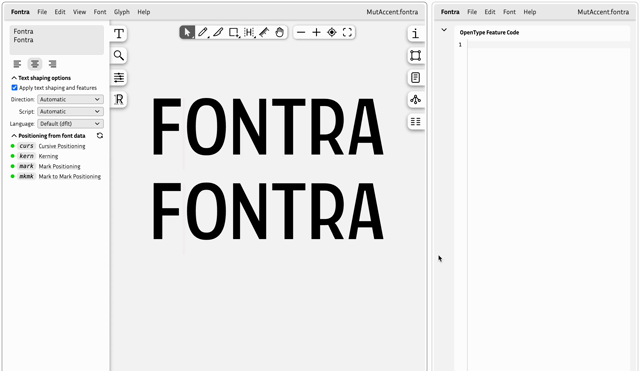The image size is (640, 371).
Task: Open the glyph search magnifier panel
Action: click(x=119, y=56)
